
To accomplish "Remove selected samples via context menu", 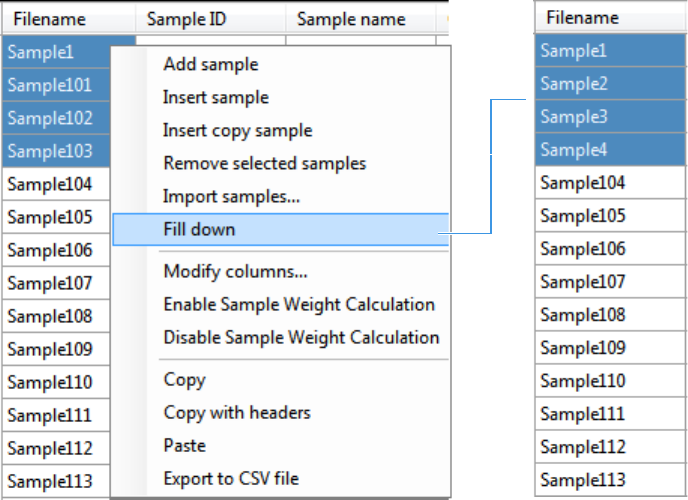I will [264, 163].
